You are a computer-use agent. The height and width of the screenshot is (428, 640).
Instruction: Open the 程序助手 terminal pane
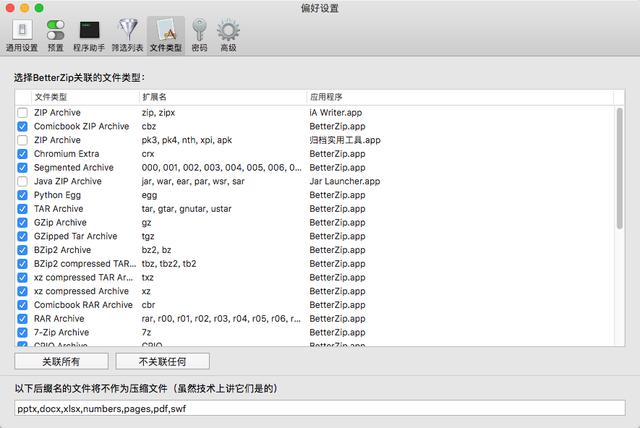pos(89,36)
